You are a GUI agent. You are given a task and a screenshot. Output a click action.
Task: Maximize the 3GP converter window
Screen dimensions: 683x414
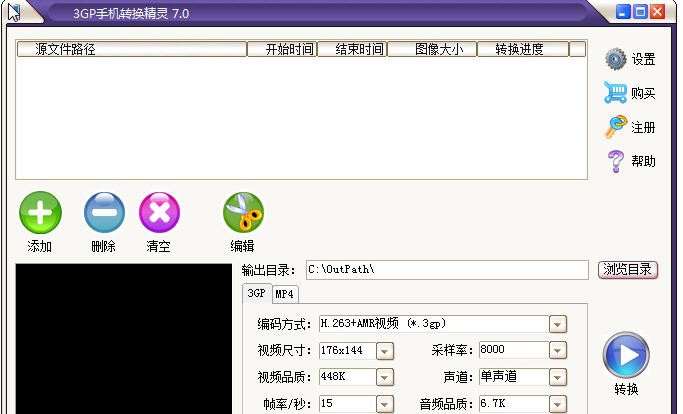click(640, 11)
